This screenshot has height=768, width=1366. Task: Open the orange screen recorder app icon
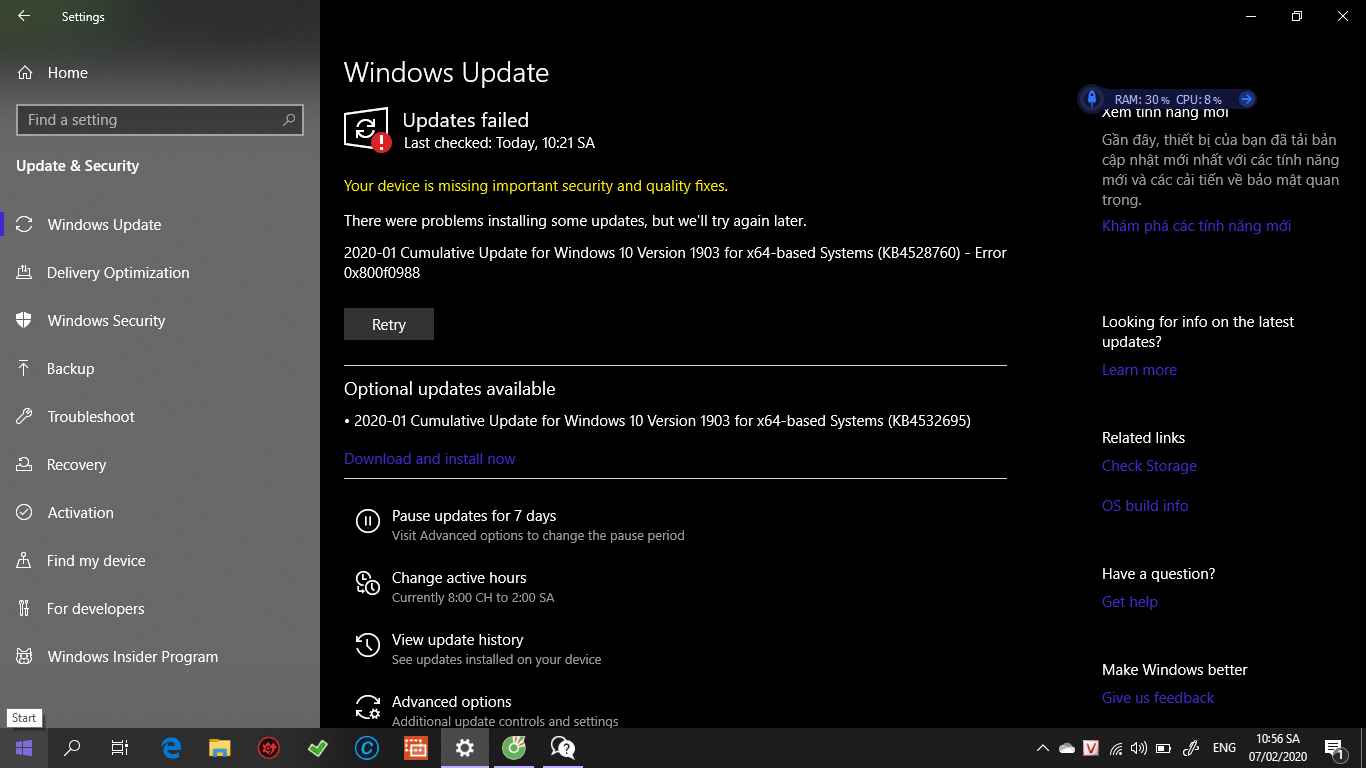coord(416,748)
